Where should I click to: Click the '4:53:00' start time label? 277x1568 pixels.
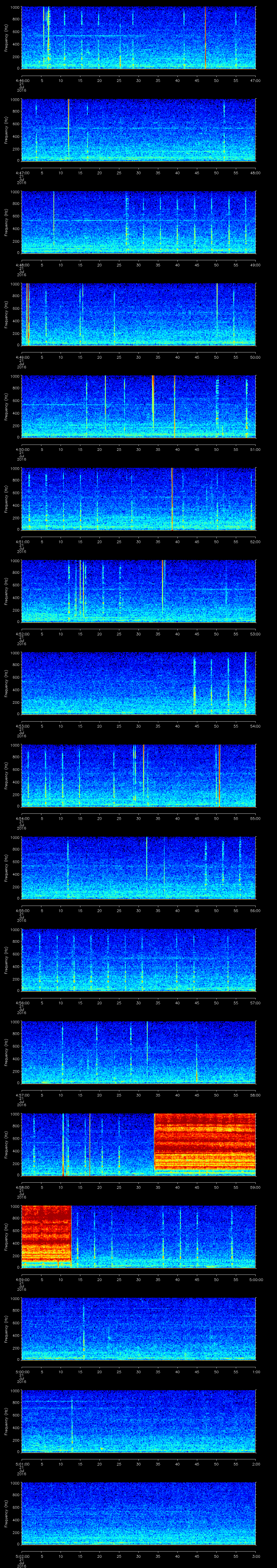coord(22,726)
